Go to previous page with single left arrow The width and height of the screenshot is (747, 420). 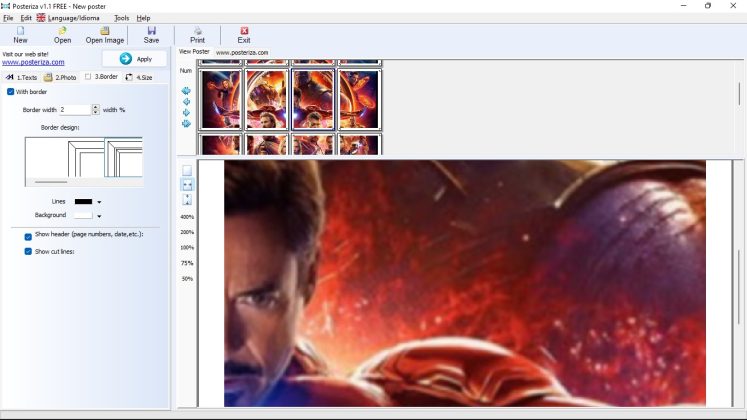[186, 101]
